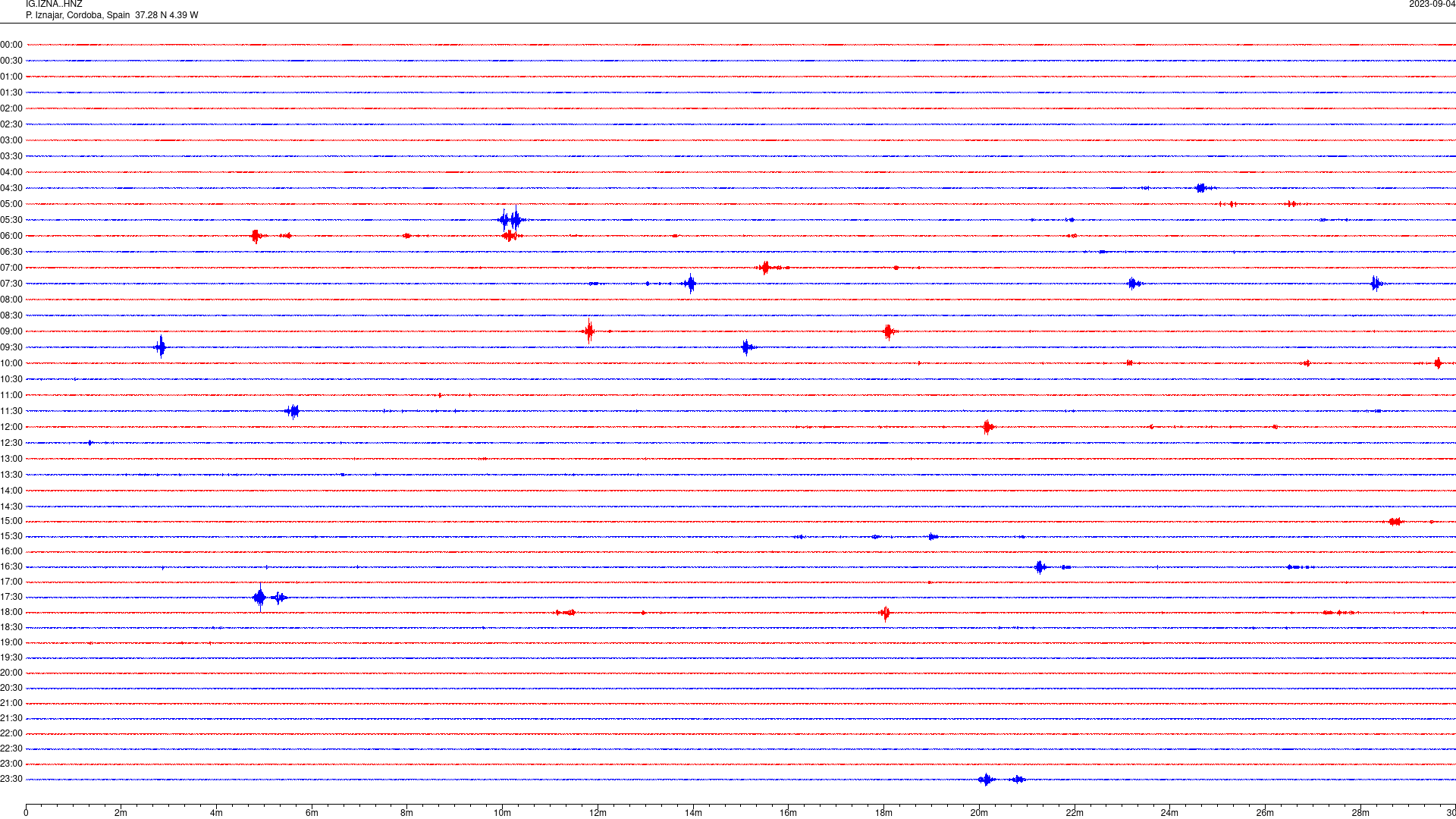The width and height of the screenshot is (1456, 819).
Task: Click the red event at the end of the 15:00 trace
Action: [1396, 521]
